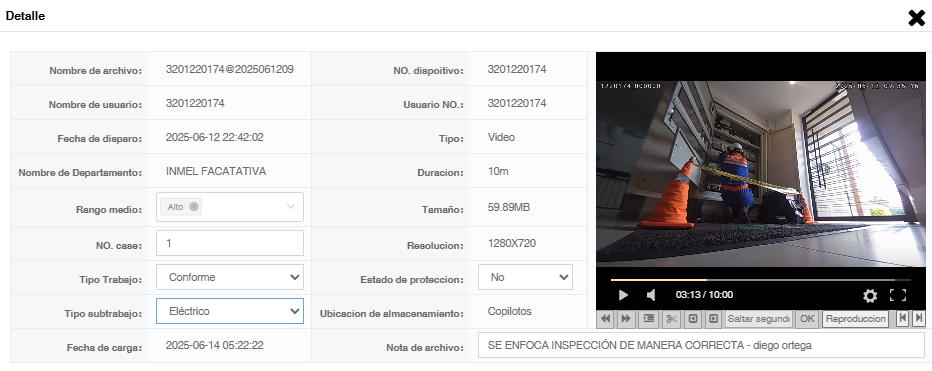Go to the next file
932x371 pixels.
(919, 318)
